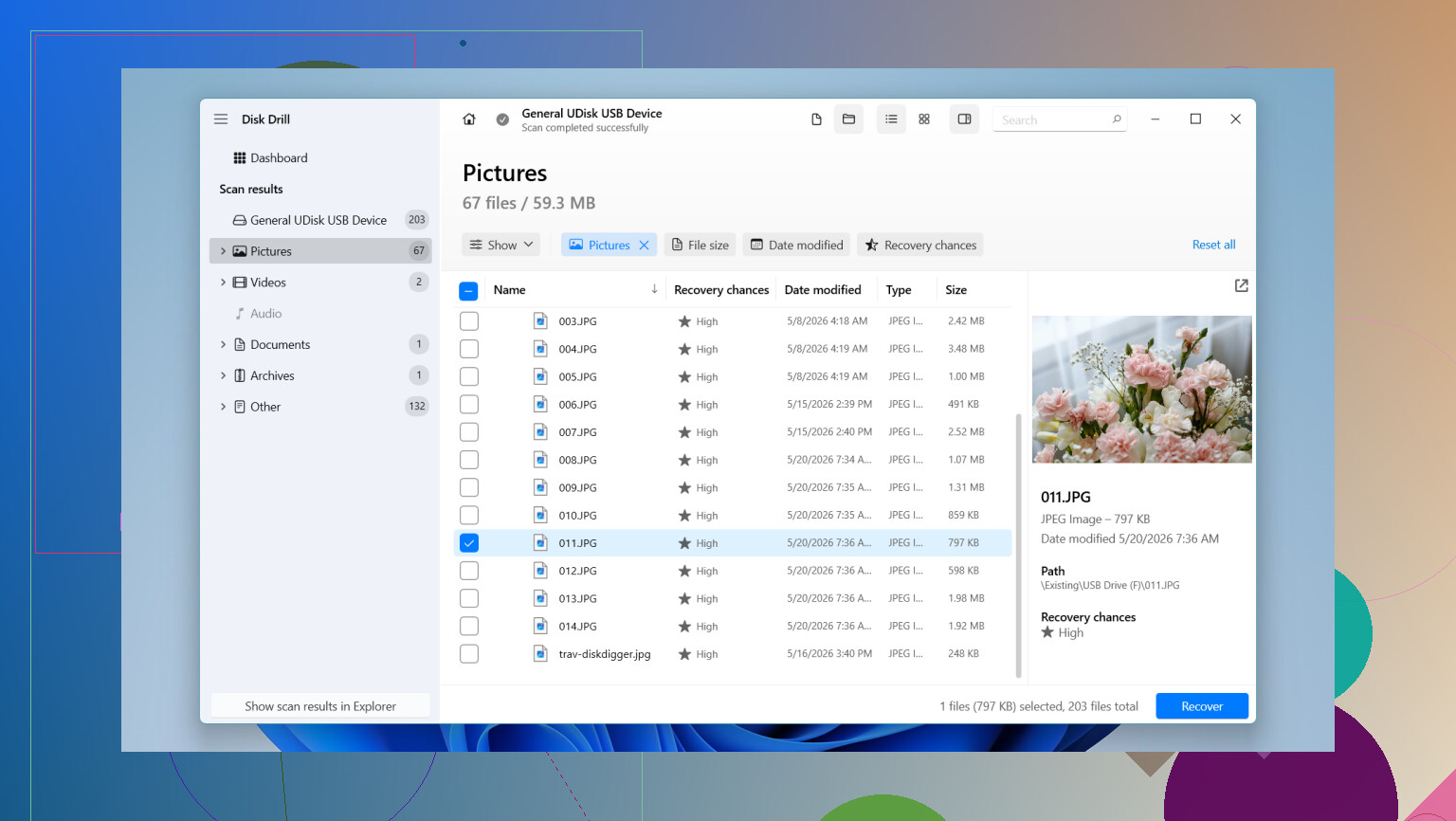Viewport: 1456px width, 821px height.
Task: Click the blue Recover button
Action: [x=1202, y=706]
